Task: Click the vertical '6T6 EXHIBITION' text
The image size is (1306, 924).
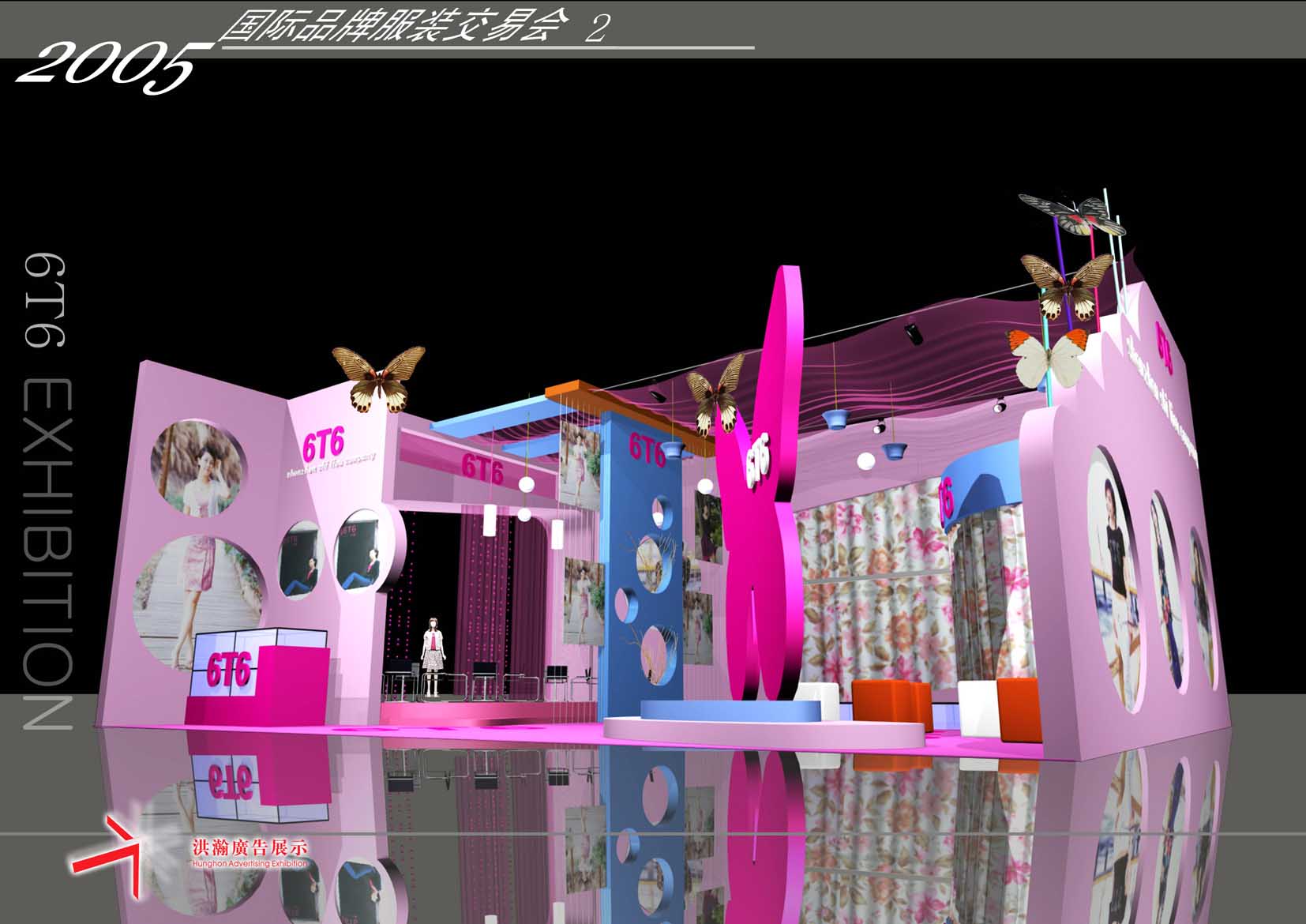Action: pyautogui.click(x=47, y=492)
